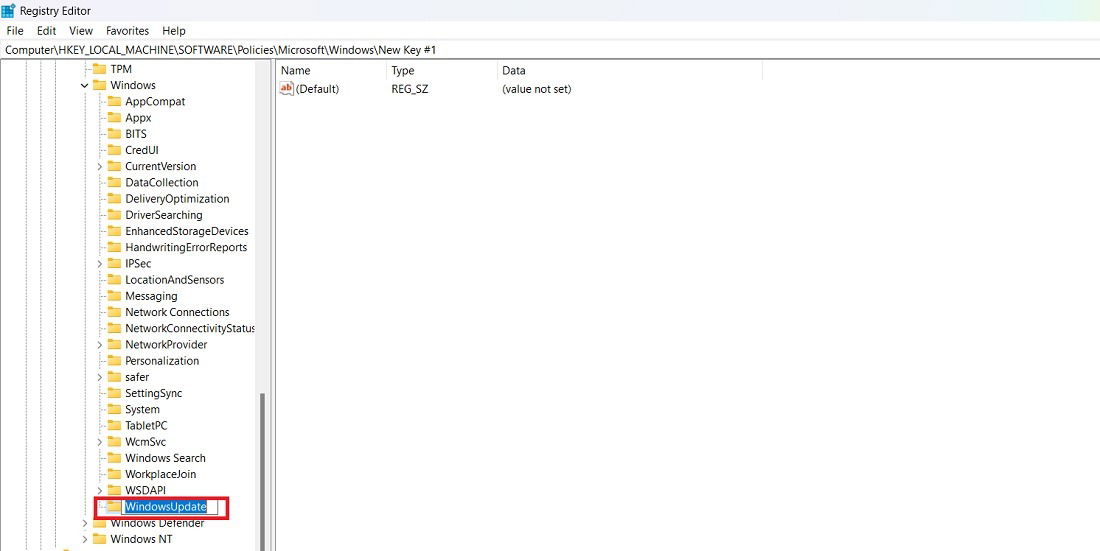Click the Windows folder icon
The image size is (1100, 551).
click(x=99, y=86)
